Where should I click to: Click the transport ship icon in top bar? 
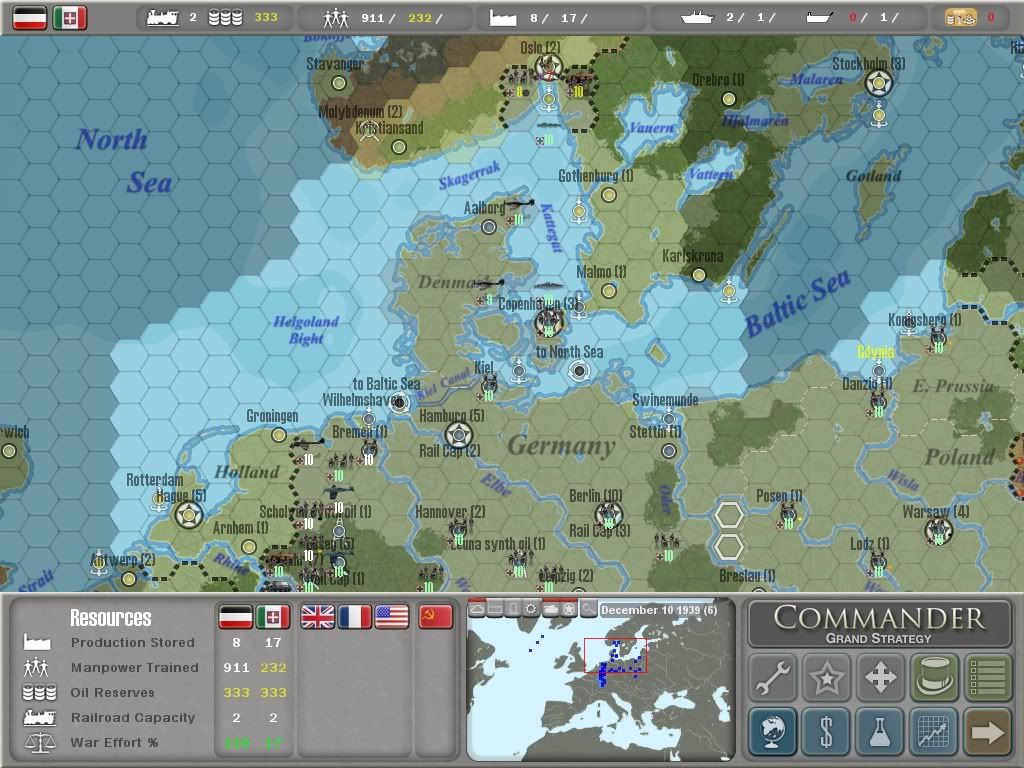click(820, 18)
